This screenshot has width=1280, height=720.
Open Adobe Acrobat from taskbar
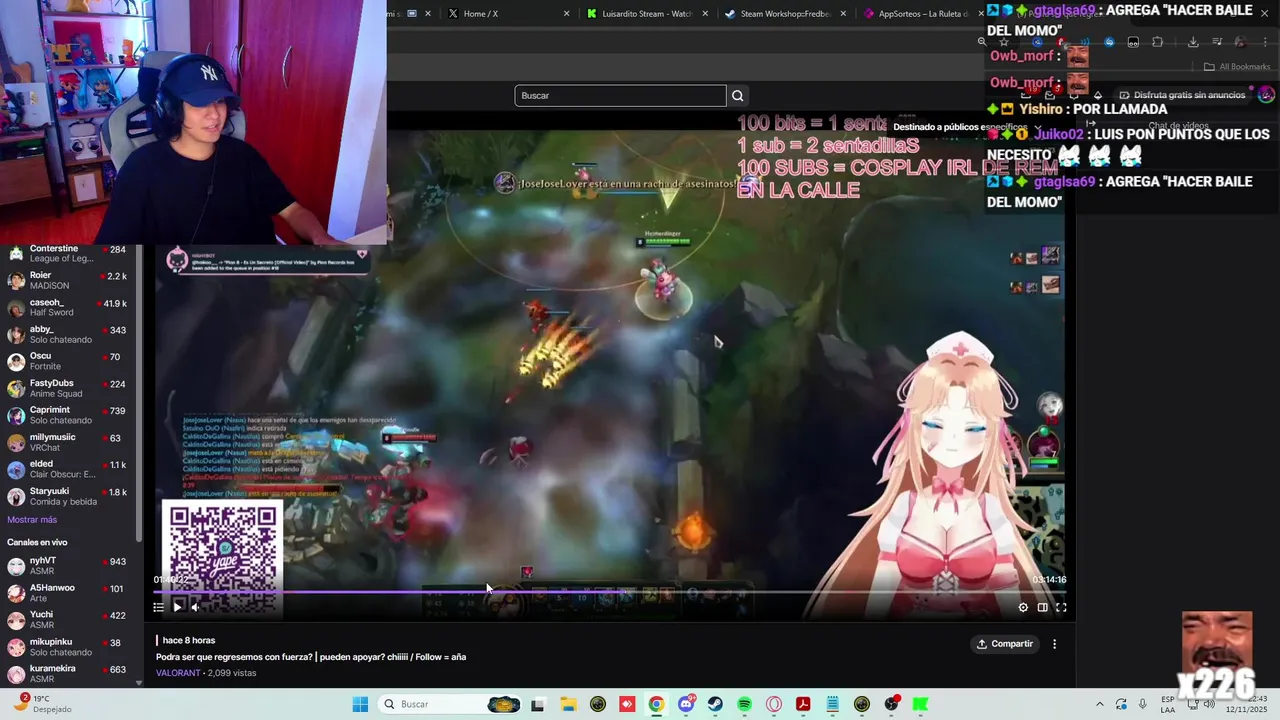(x=803, y=704)
